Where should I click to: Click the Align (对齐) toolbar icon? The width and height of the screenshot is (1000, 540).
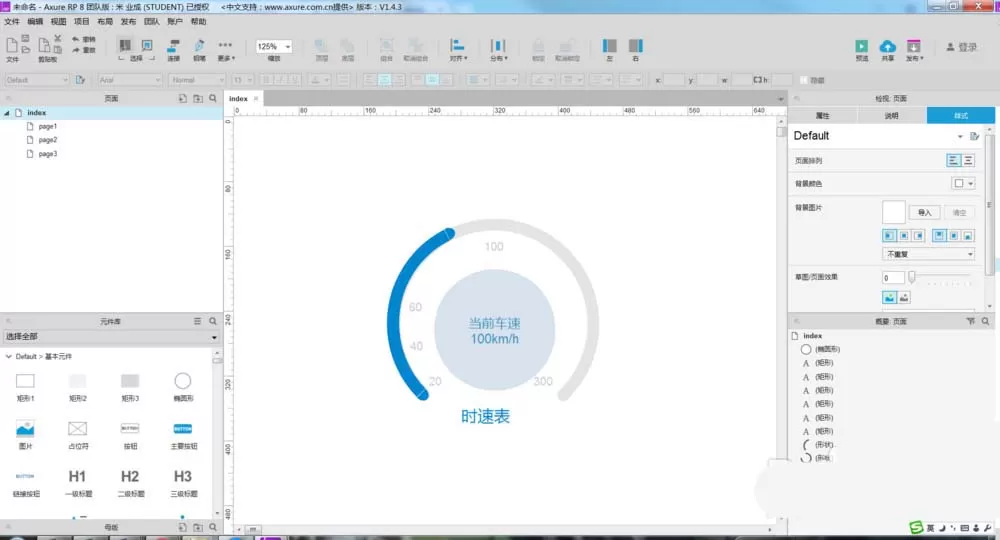(457, 45)
